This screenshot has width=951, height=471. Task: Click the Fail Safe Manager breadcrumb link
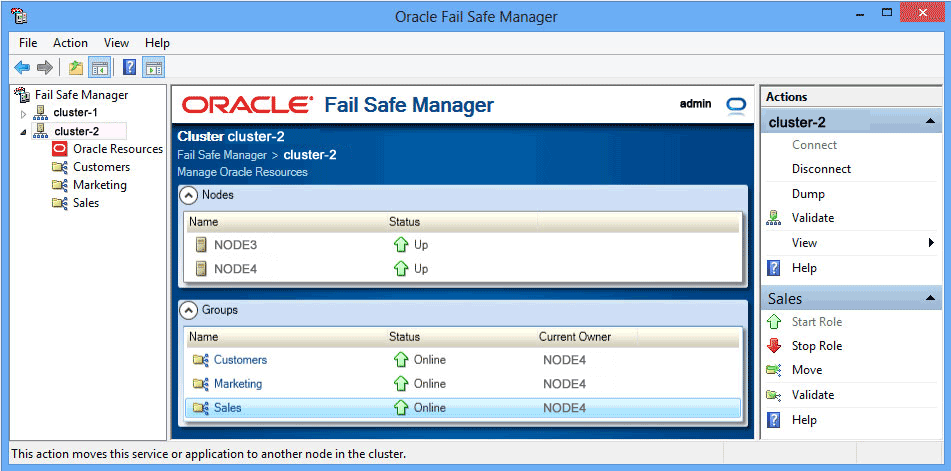coord(222,155)
